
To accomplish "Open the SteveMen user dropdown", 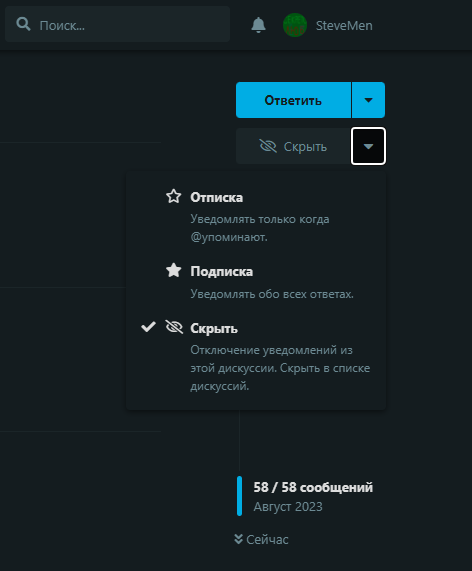I will [x=328, y=25].
